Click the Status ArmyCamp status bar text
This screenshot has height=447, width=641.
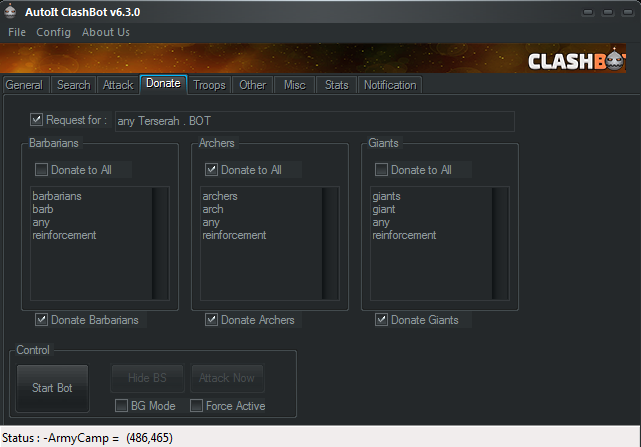[87, 438]
